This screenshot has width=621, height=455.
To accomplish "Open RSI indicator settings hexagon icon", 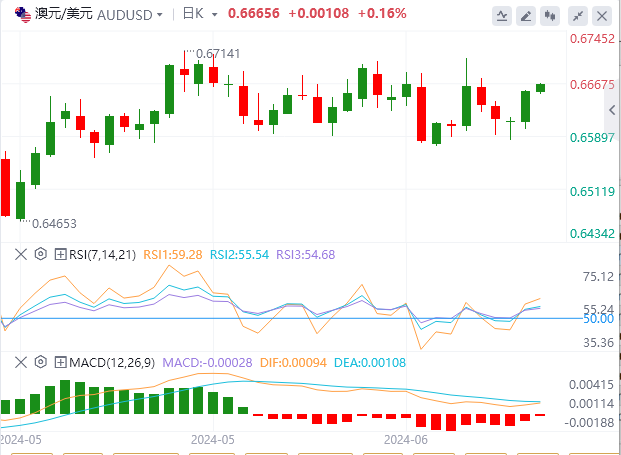I will point(40,254).
